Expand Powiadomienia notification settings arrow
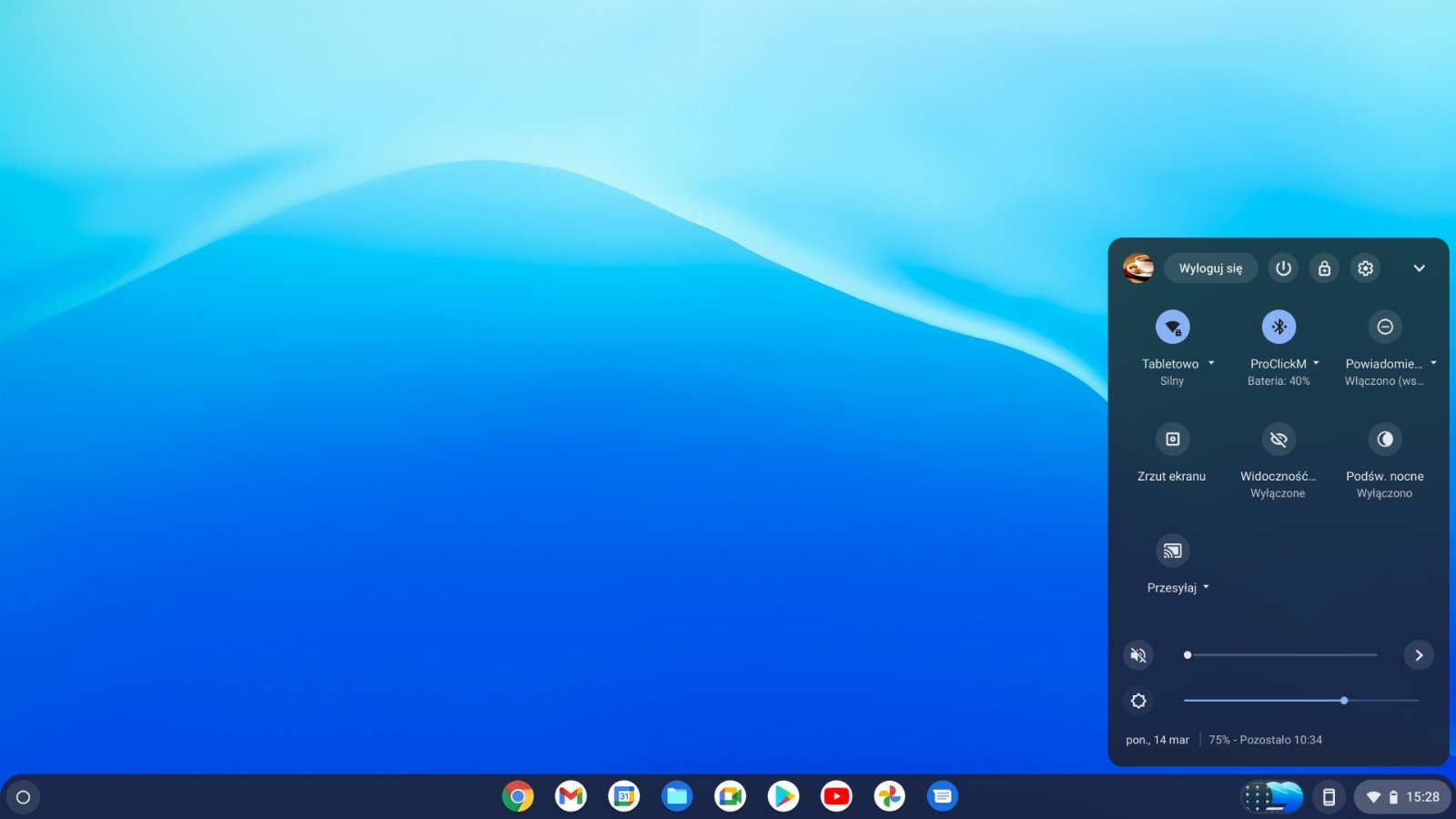The width and height of the screenshot is (1456, 819). [x=1433, y=363]
